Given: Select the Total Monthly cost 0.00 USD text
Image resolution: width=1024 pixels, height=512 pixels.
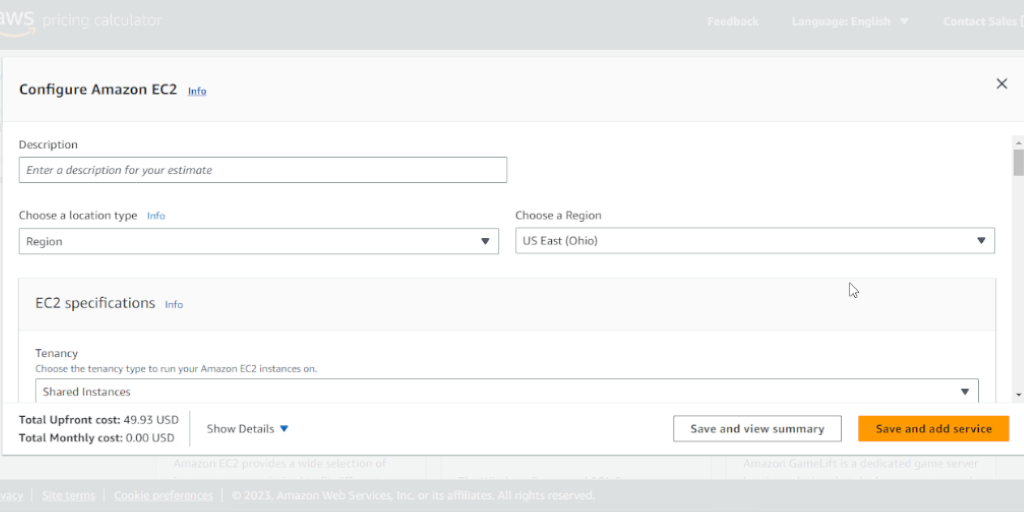Looking at the screenshot, I should 97,438.
